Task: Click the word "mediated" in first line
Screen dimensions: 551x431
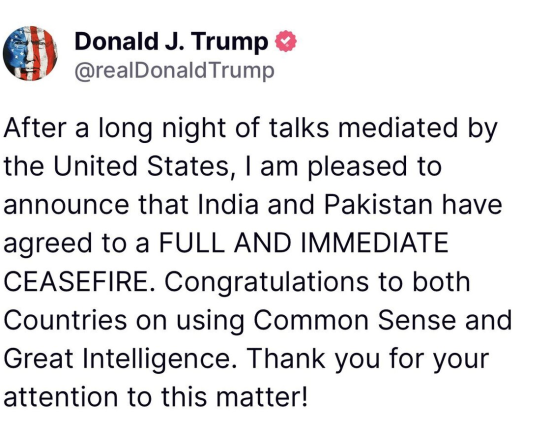Action: pos(398,128)
